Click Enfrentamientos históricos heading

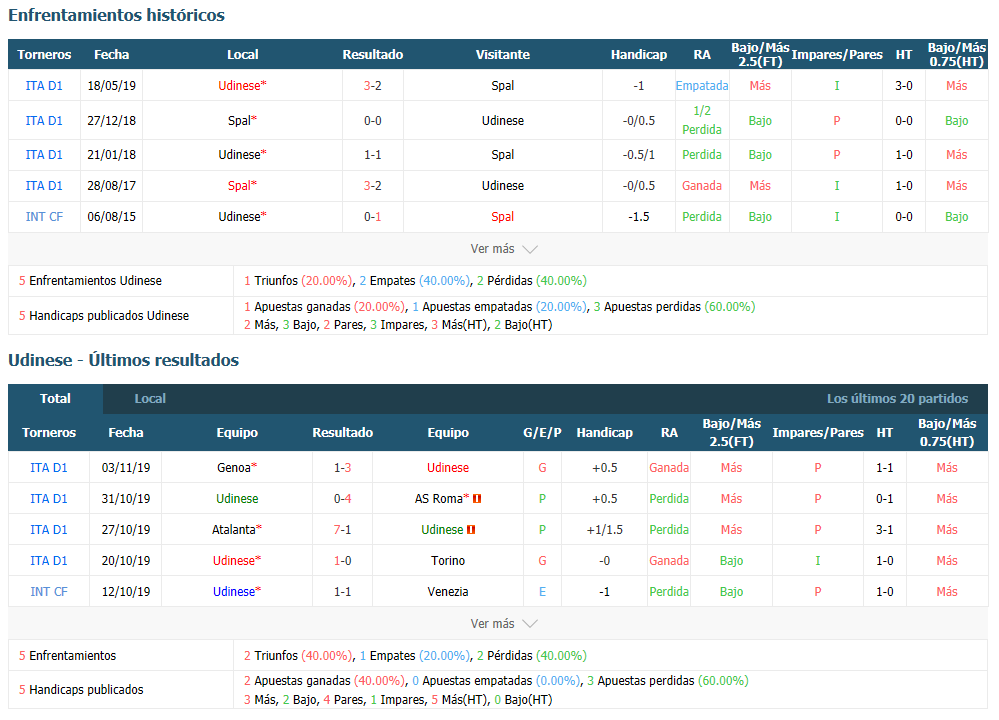(117, 15)
